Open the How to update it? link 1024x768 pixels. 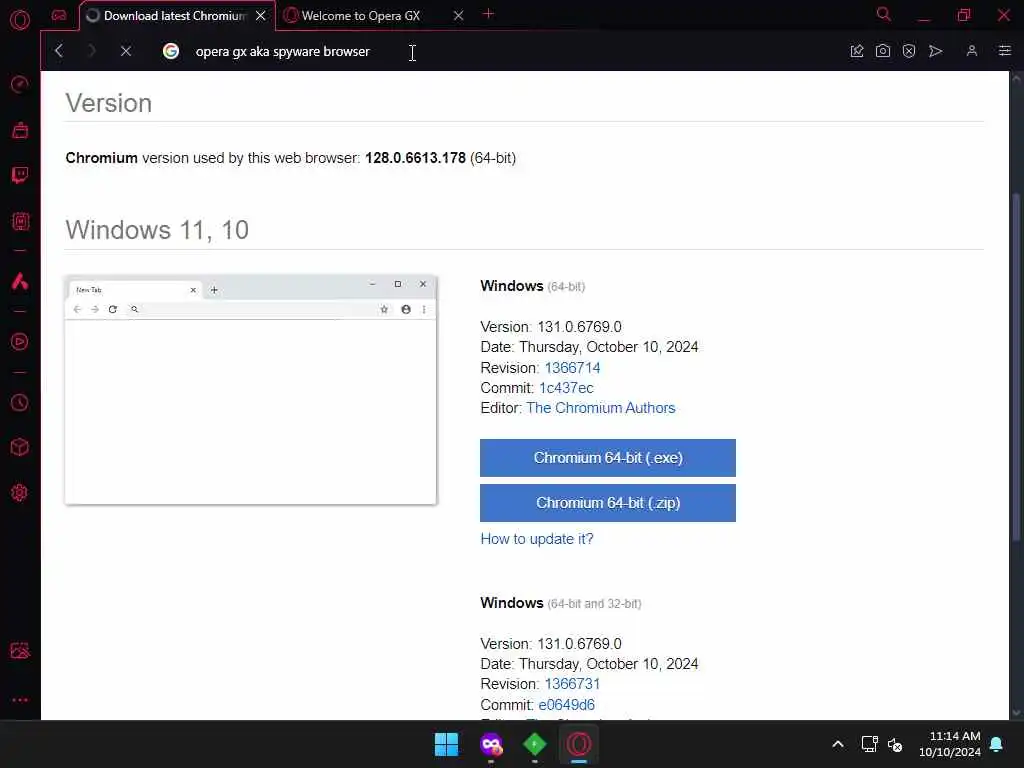pyautogui.click(x=537, y=539)
